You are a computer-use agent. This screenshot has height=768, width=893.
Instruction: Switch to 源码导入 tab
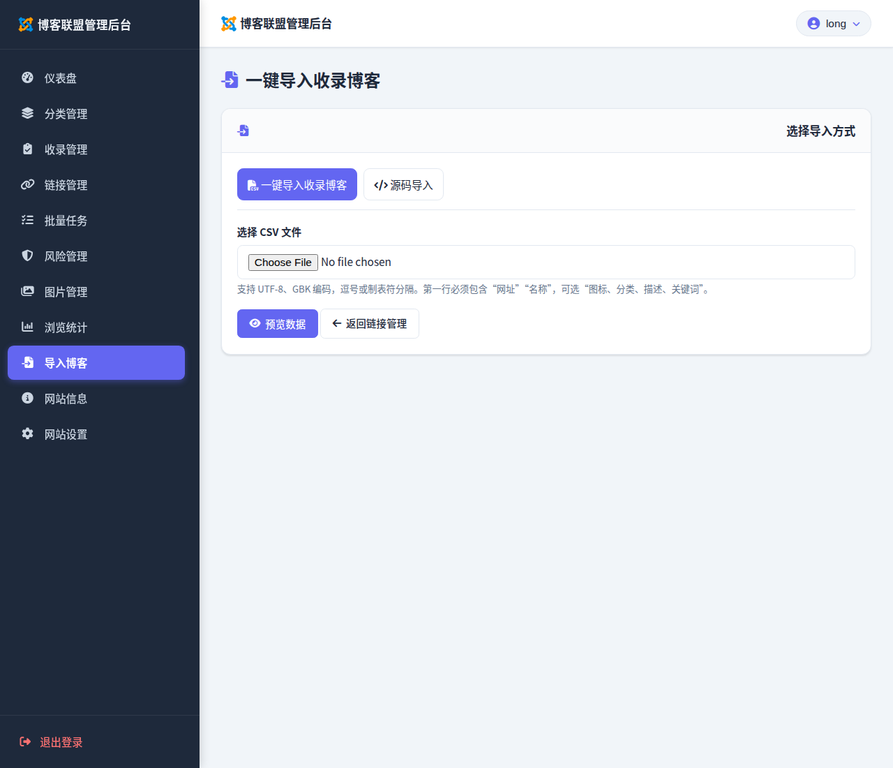tap(403, 184)
